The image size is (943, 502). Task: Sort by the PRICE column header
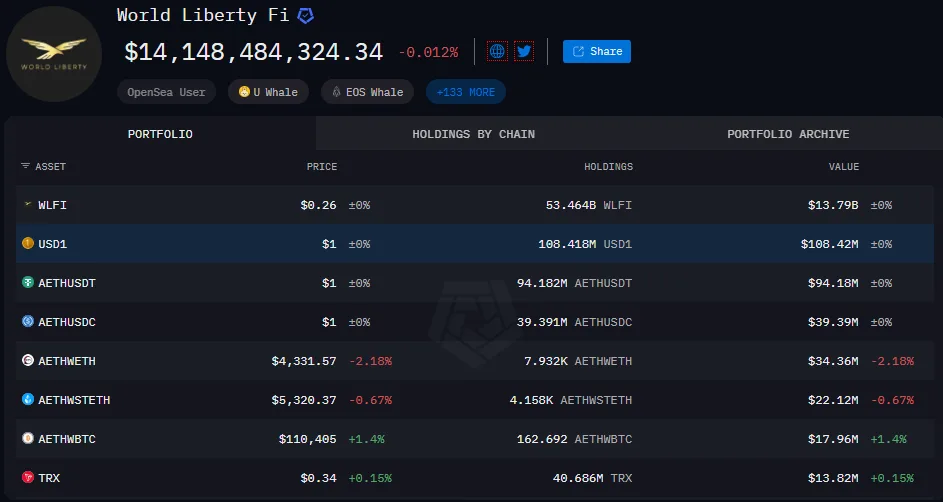[322, 167]
